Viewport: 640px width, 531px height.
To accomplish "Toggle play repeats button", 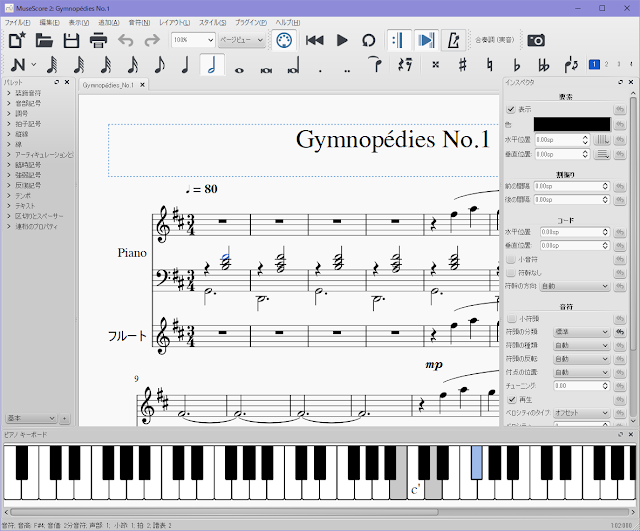I will [x=398, y=40].
